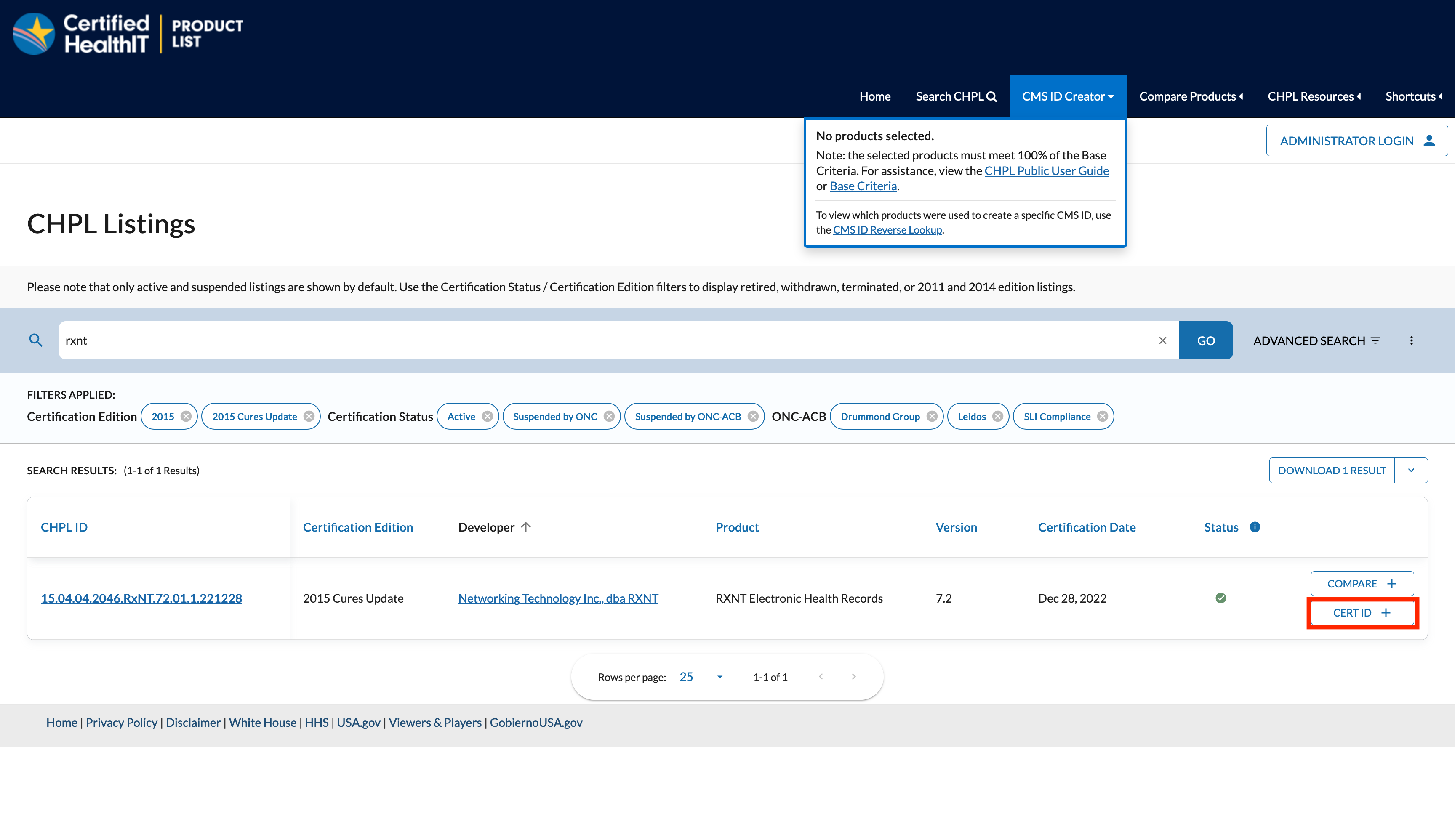This screenshot has width=1455, height=840.
Task: Clear the rxnt search text with X
Action: (1162, 340)
